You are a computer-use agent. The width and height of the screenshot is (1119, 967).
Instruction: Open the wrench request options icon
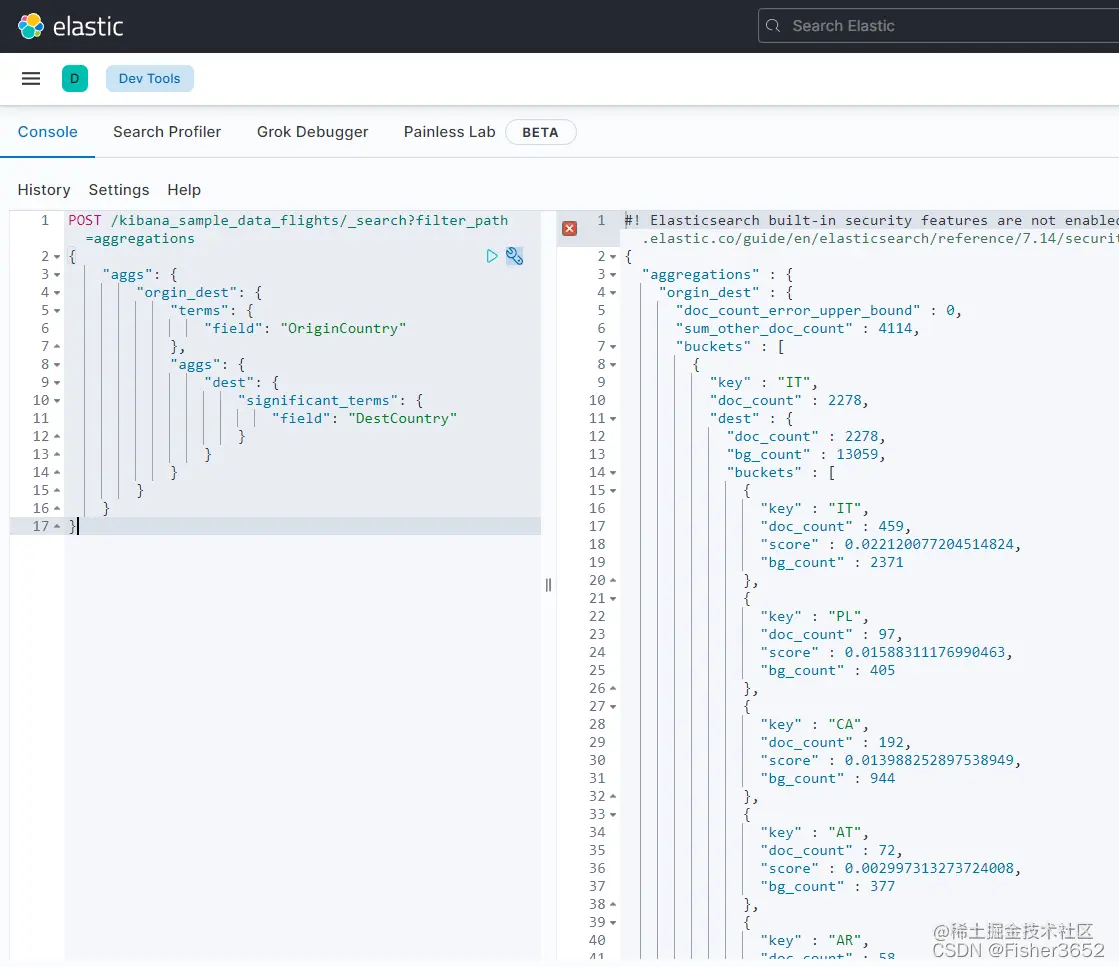tap(515, 255)
